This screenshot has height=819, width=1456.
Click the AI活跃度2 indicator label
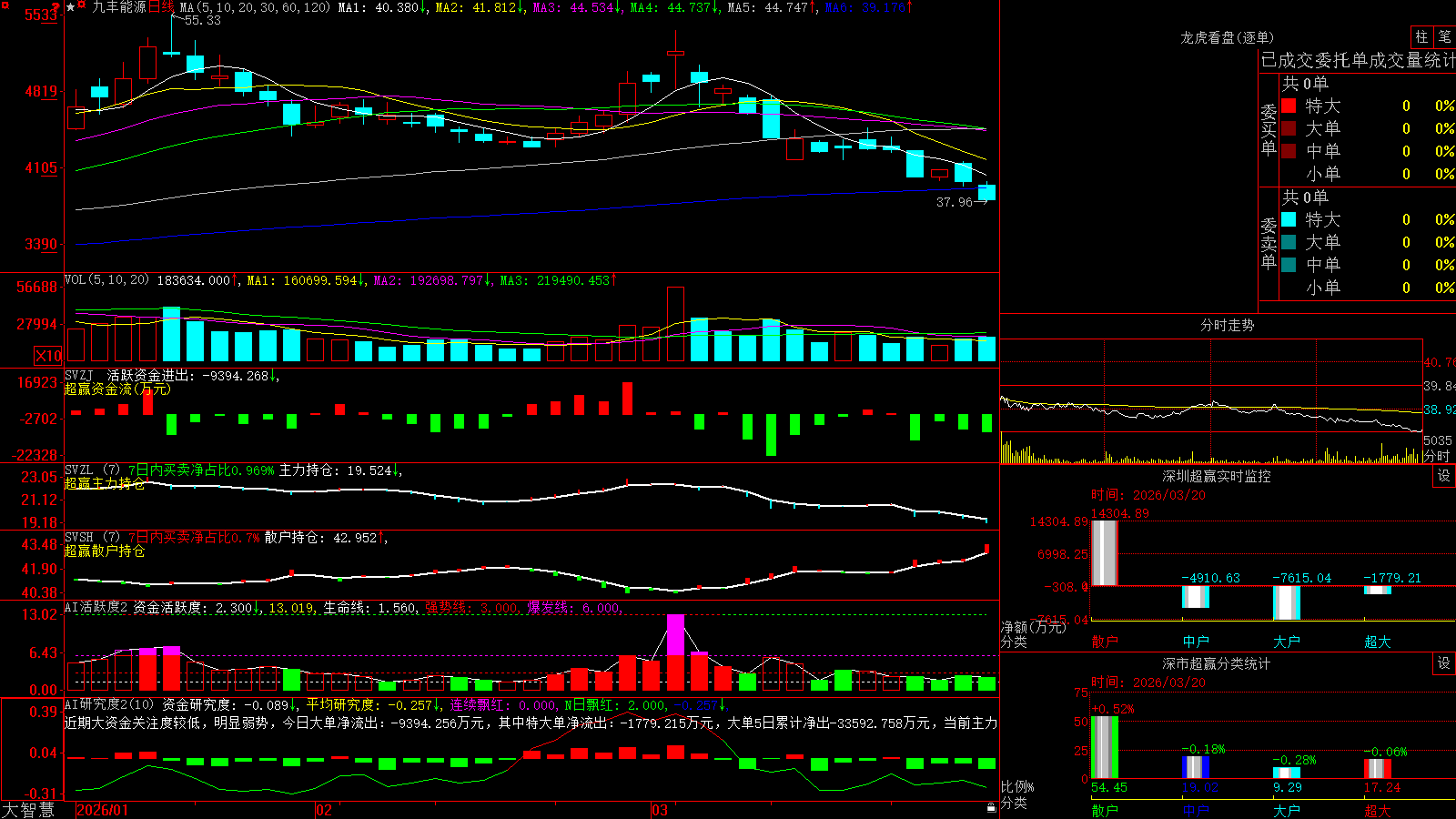pyautogui.click(x=96, y=607)
